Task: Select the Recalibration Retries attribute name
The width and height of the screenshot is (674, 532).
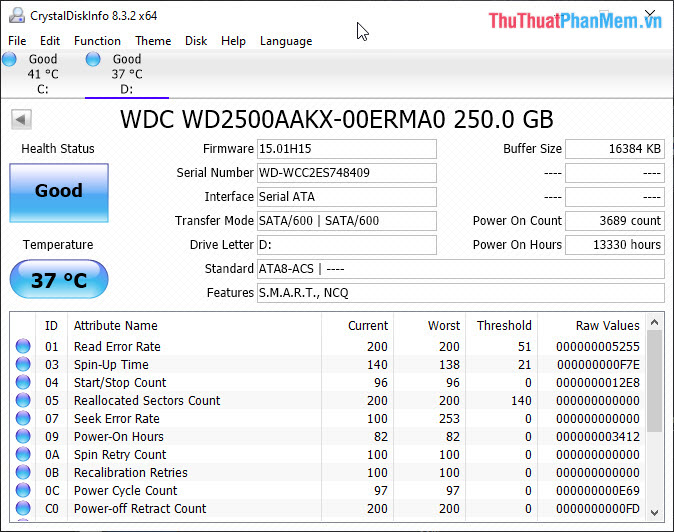Action: coord(131,473)
